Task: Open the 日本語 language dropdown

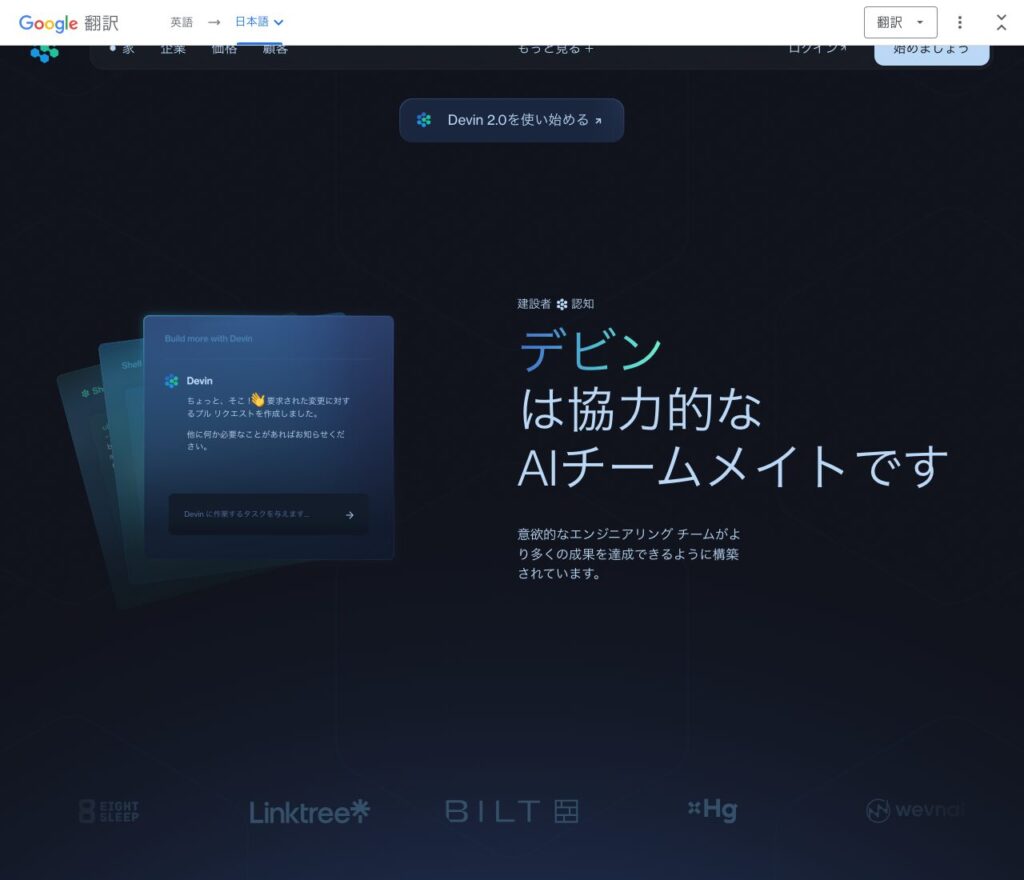Action: [259, 22]
